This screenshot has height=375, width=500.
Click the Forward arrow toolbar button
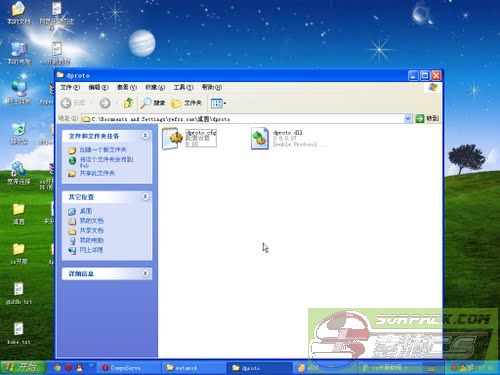pyautogui.click(x=105, y=103)
